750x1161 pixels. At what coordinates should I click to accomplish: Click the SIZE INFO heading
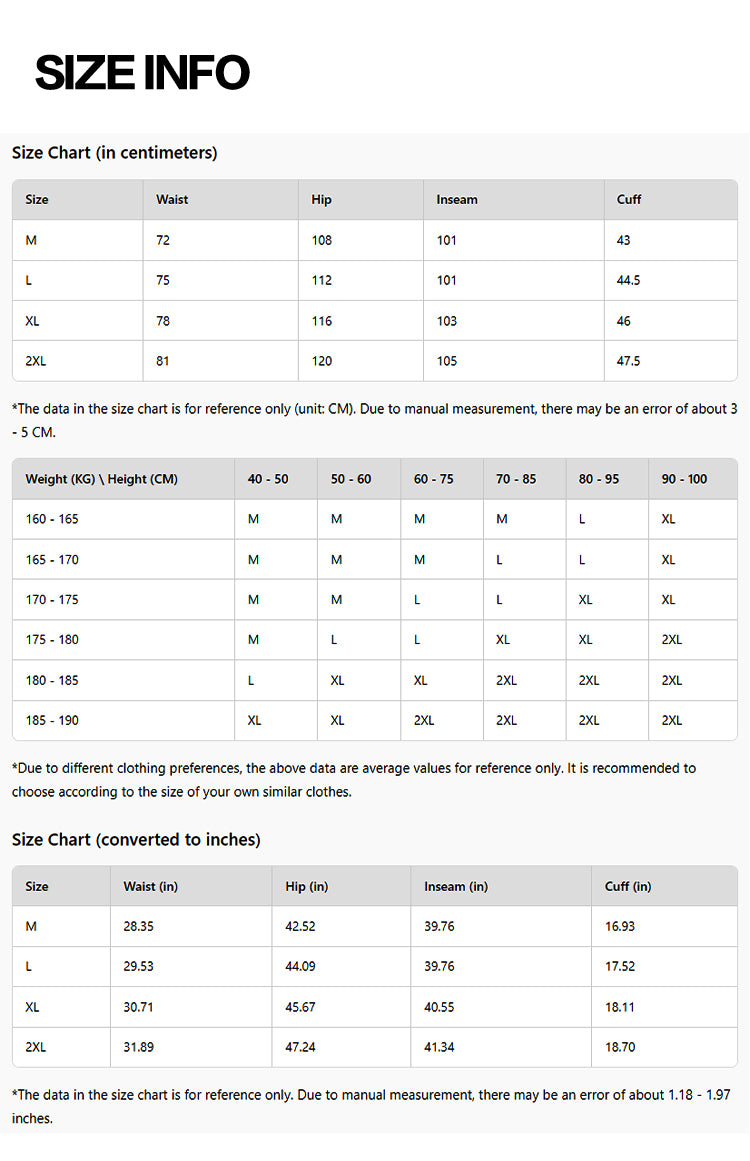pyautogui.click(x=142, y=73)
